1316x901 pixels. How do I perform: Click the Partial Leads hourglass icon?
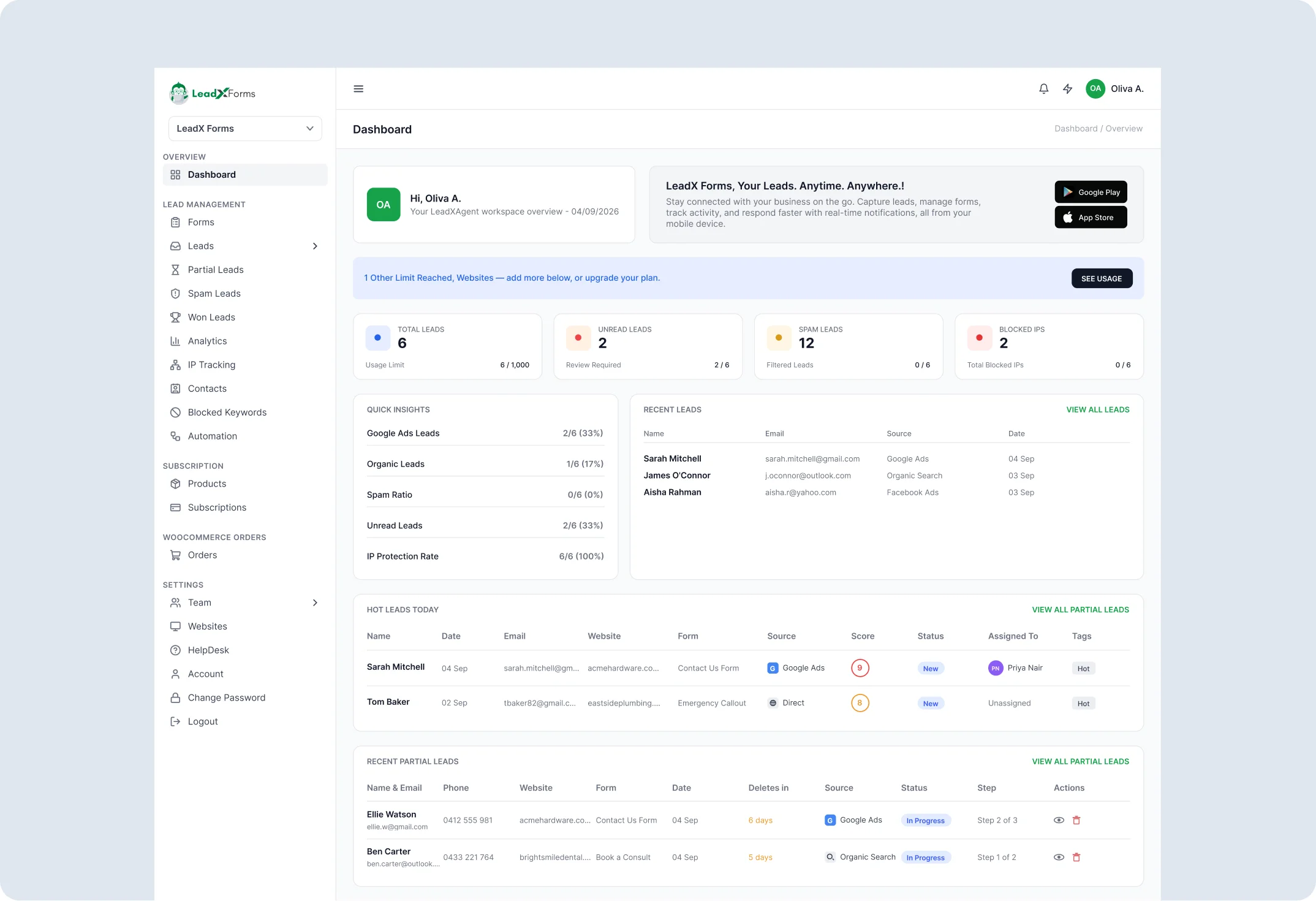(175, 270)
